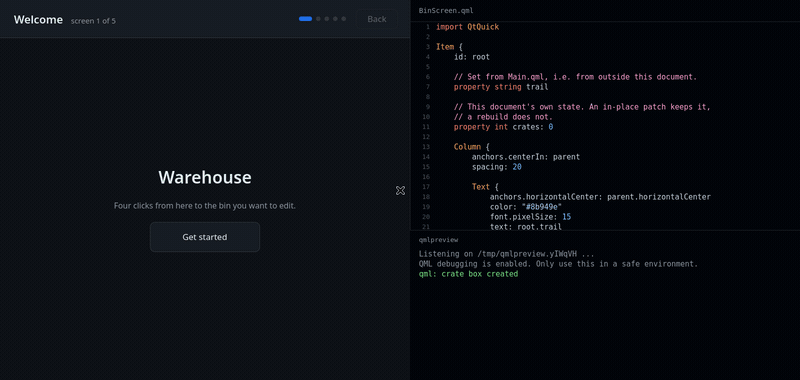
Task: Click the 'anchors.centerIn: parent' line
Action: point(526,157)
